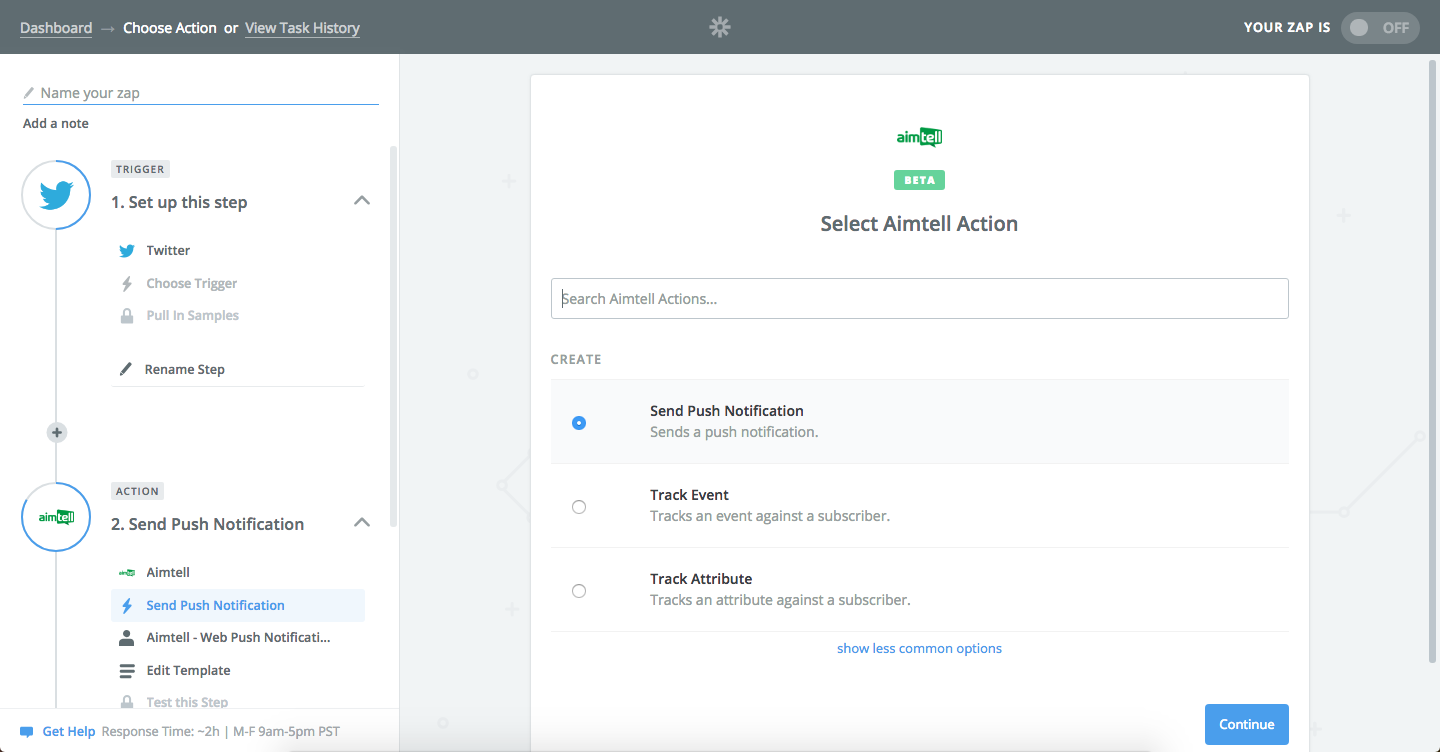Click the Twitter bird trigger step icon

click(x=56, y=195)
